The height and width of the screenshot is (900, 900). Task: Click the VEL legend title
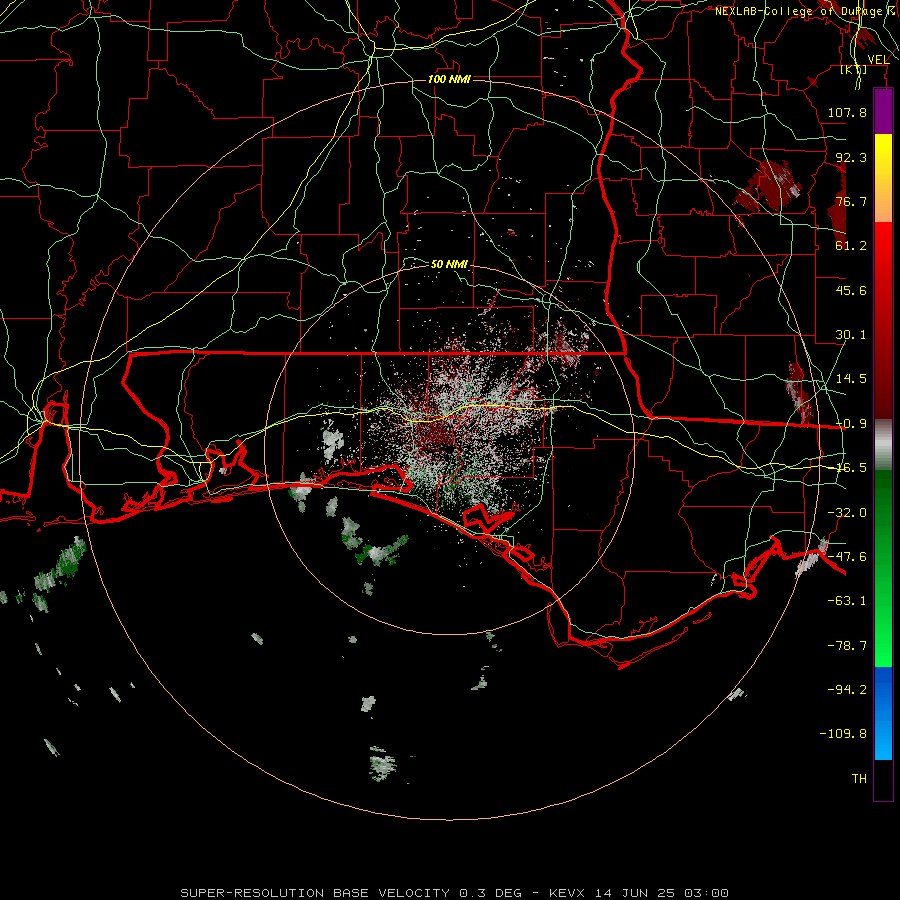(878, 59)
